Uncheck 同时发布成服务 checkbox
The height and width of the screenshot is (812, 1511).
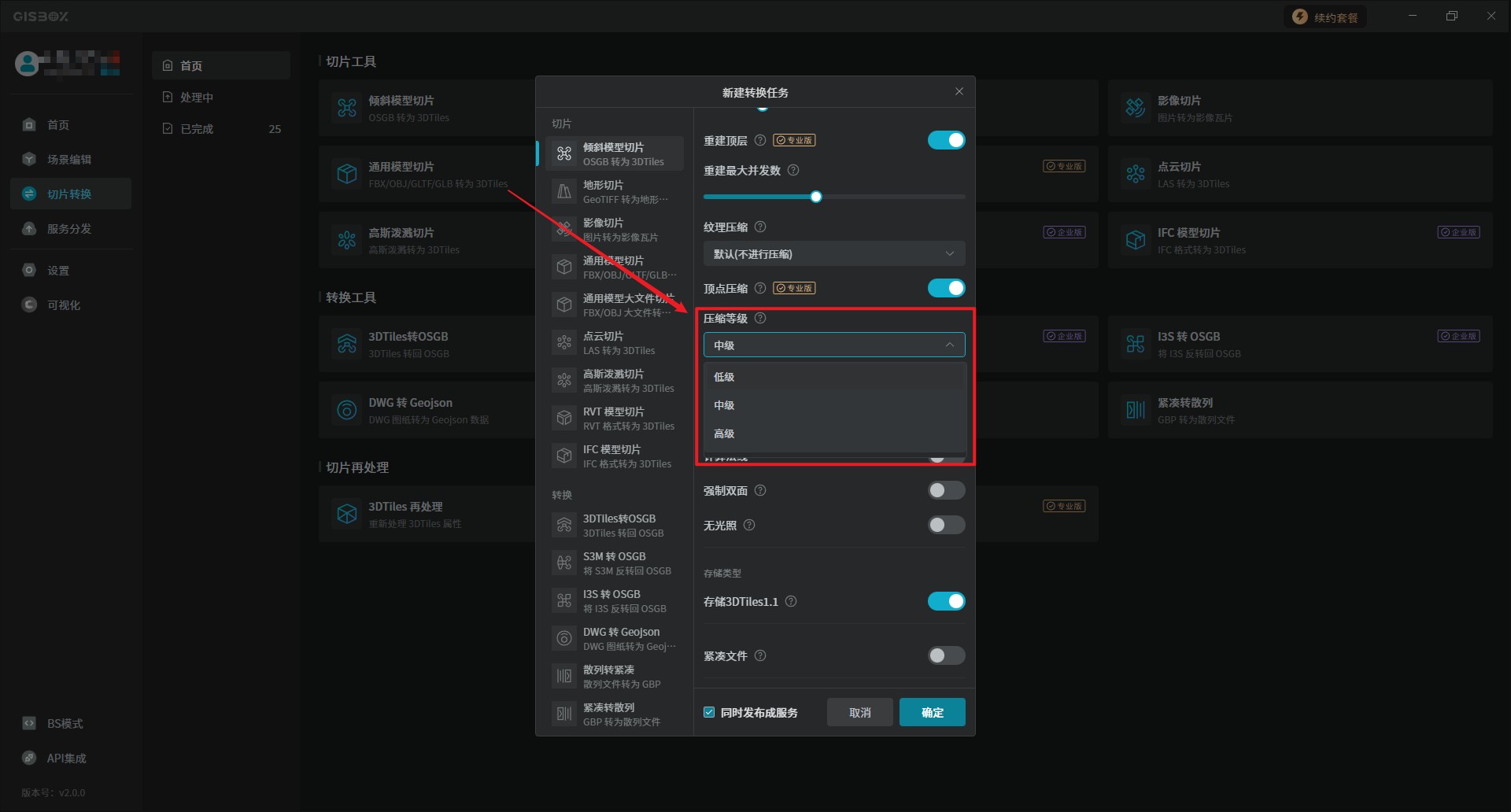pyautogui.click(x=709, y=712)
